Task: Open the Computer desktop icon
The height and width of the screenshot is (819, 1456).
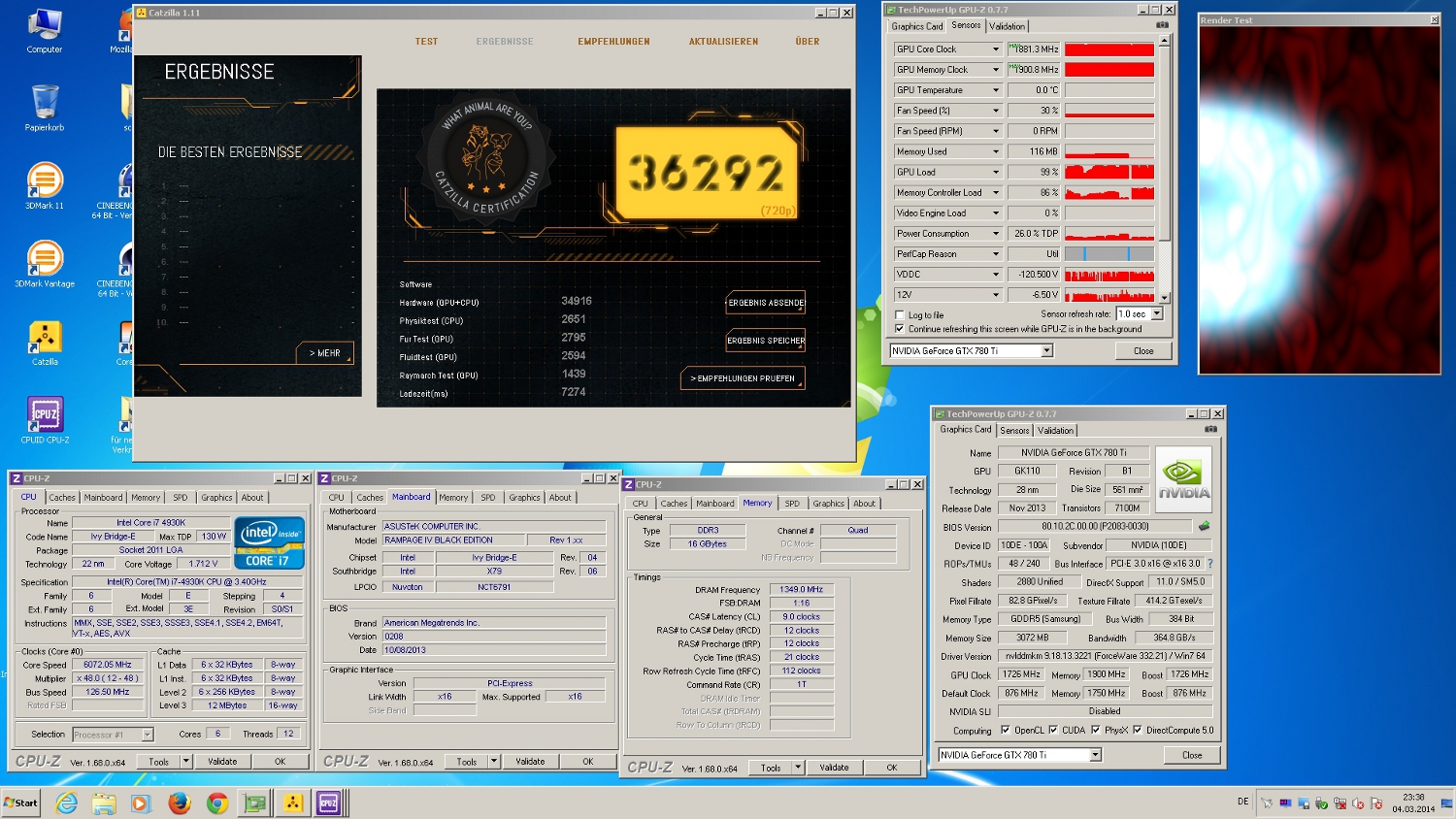Action: [x=44, y=29]
